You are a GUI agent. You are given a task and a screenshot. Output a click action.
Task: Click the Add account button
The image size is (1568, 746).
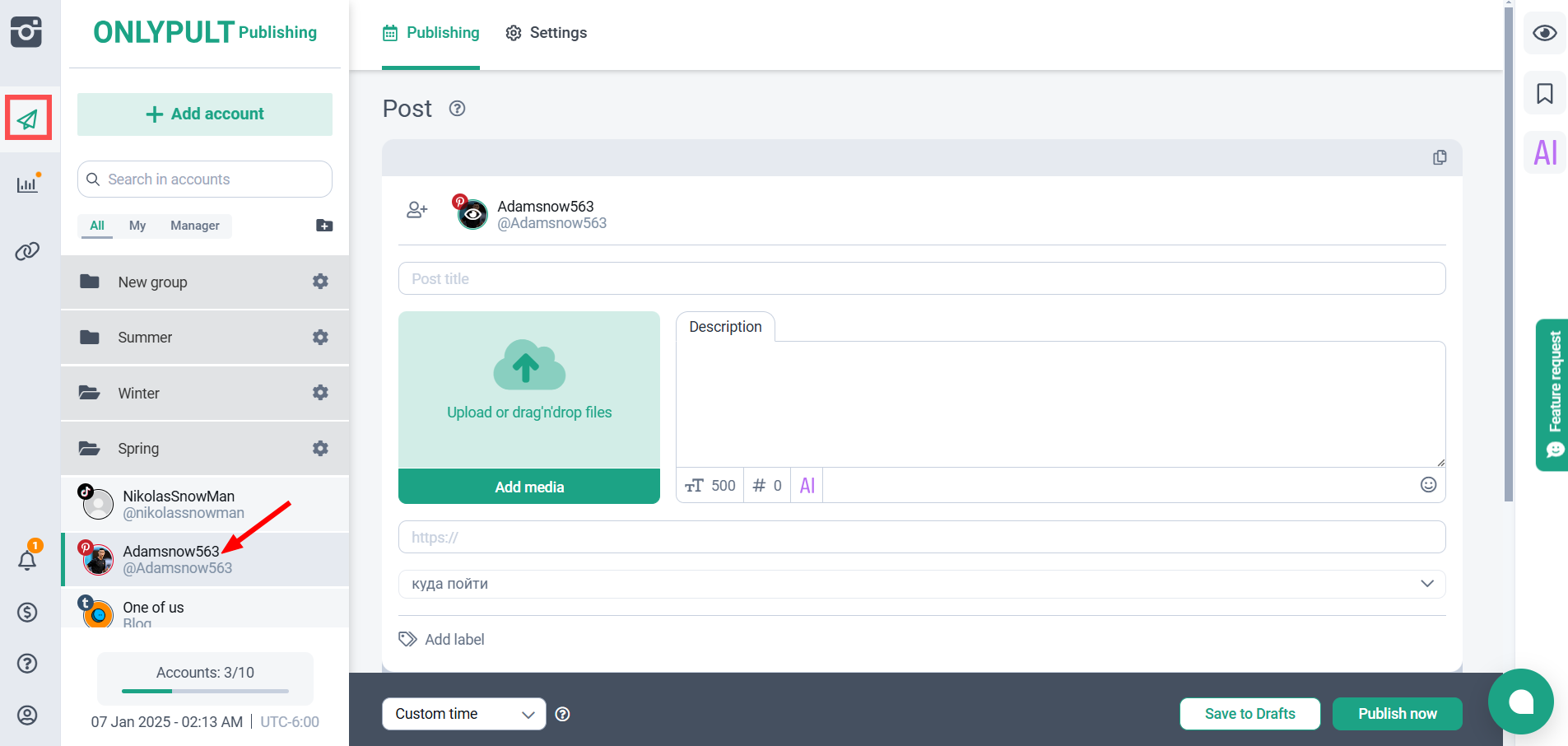click(205, 114)
